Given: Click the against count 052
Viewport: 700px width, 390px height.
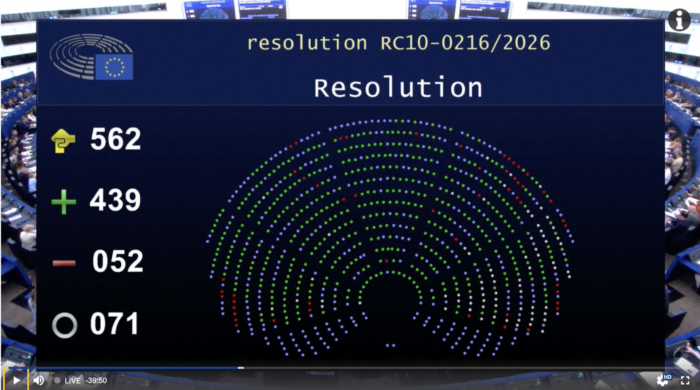Looking at the screenshot, I should click(x=118, y=261).
